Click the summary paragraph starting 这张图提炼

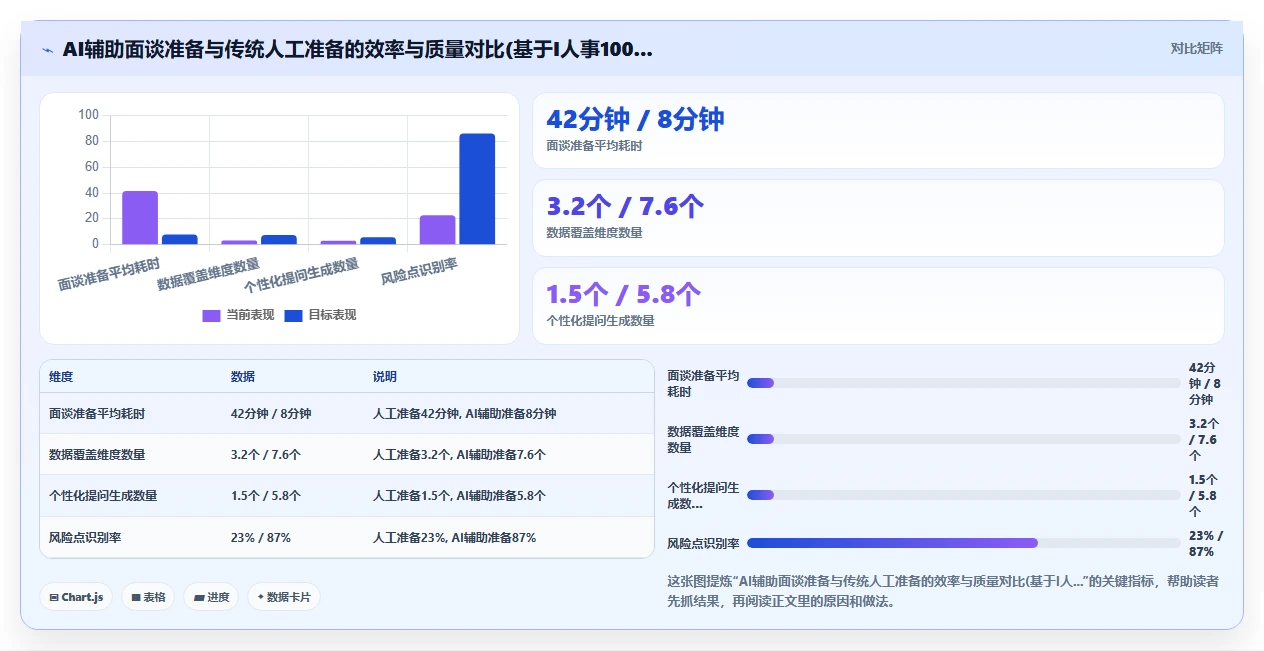(942, 591)
